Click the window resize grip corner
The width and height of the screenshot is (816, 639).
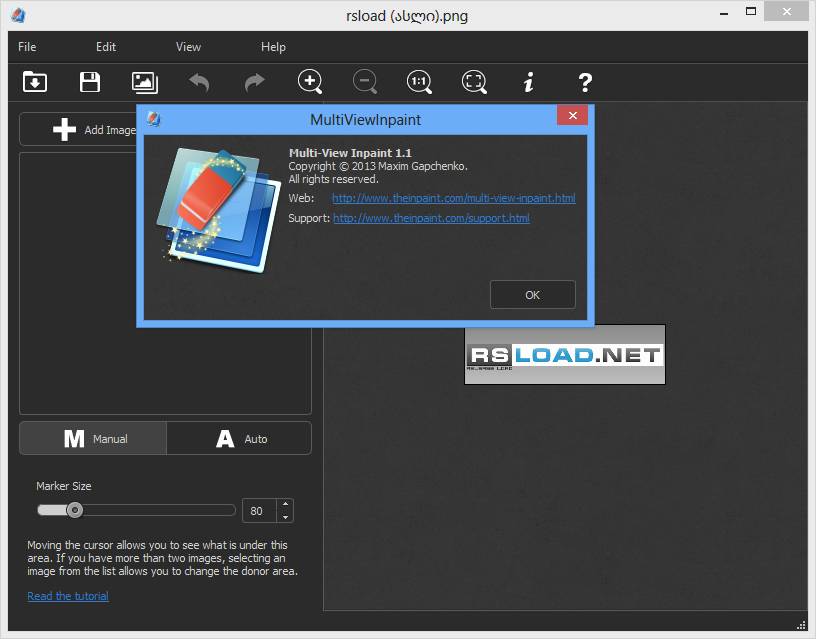[x=801, y=625]
